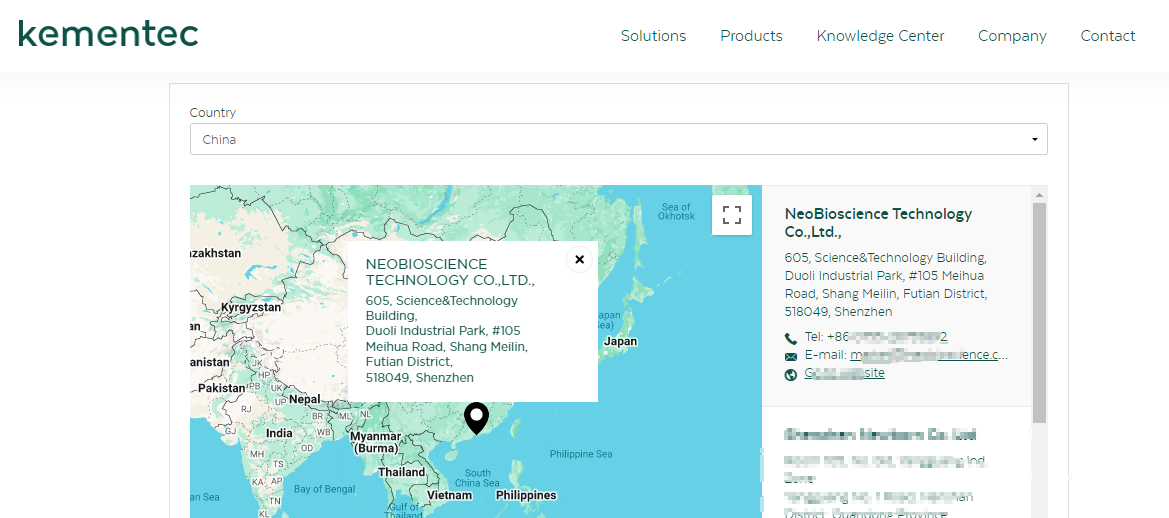Click the Pakistan label on map
The height and width of the screenshot is (518, 1169).
point(221,388)
